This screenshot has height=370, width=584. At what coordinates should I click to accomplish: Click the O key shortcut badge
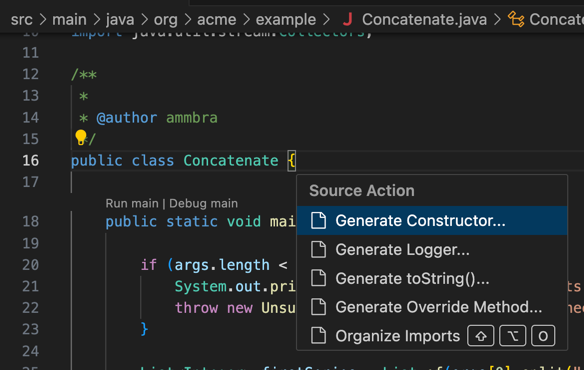[x=543, y=336]
